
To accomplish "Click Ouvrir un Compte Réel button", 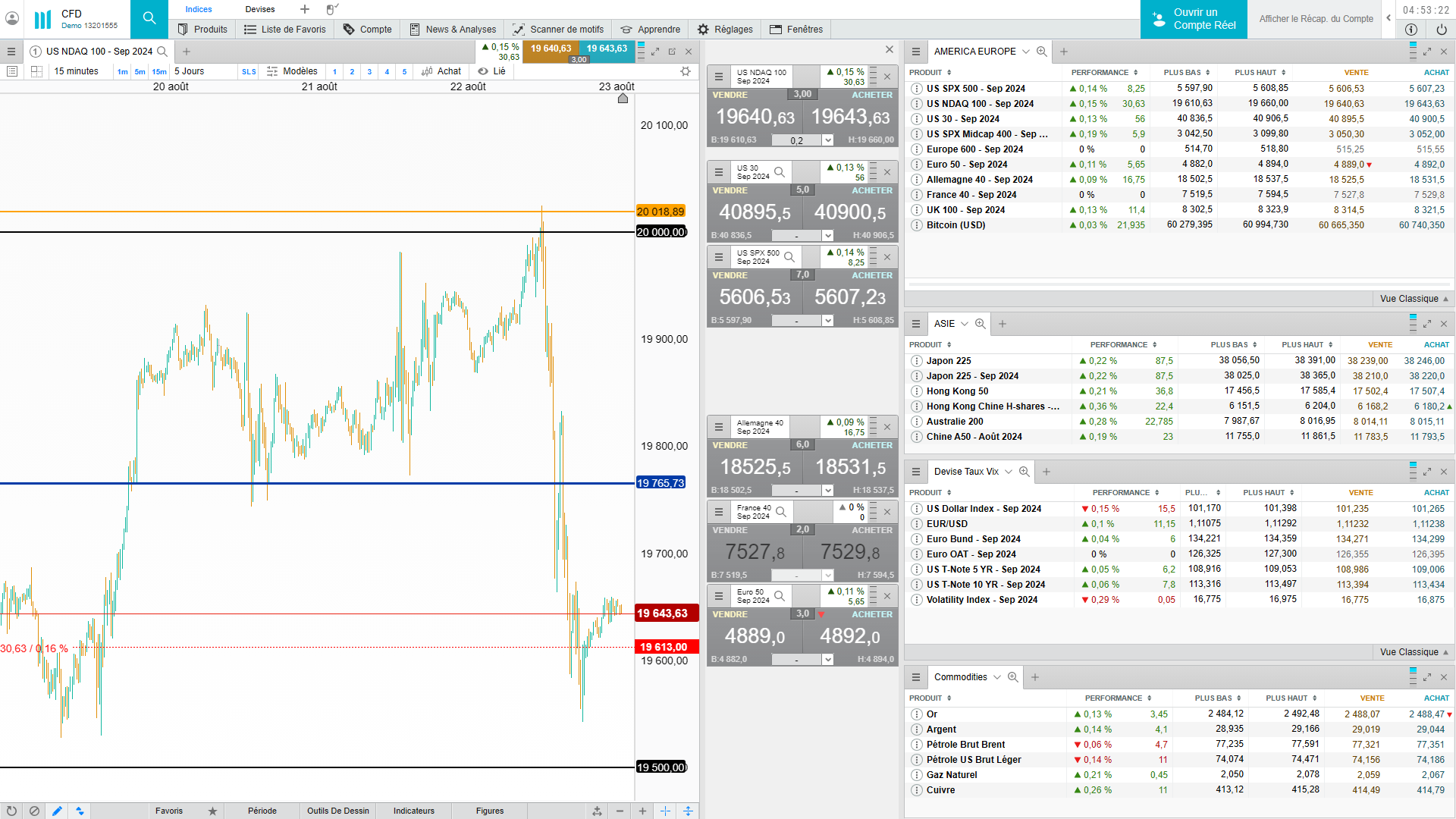I will pos(1194,19).
